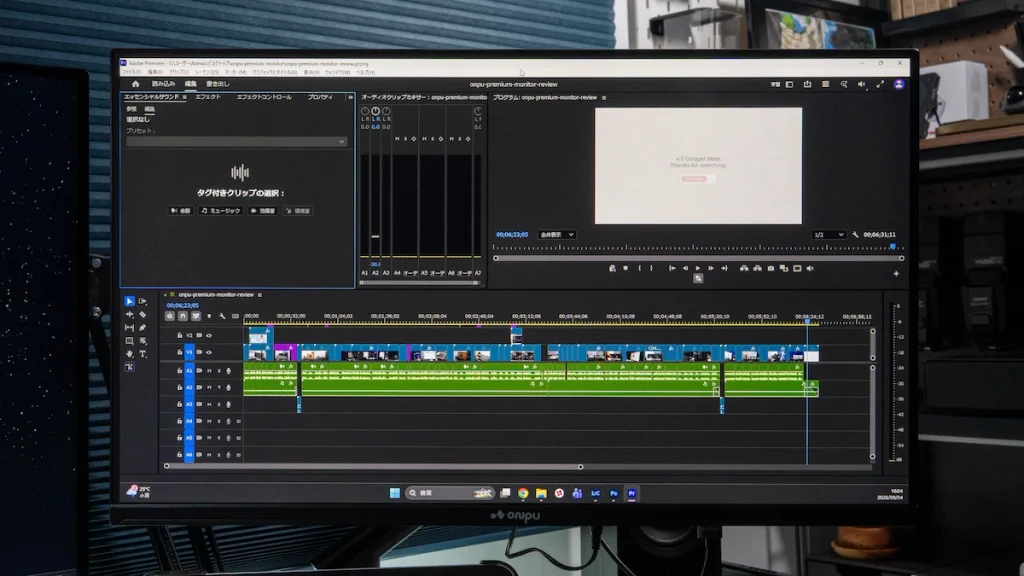Select the Rectangle tool
The image size is (1024, 576).
coord(129,341)
